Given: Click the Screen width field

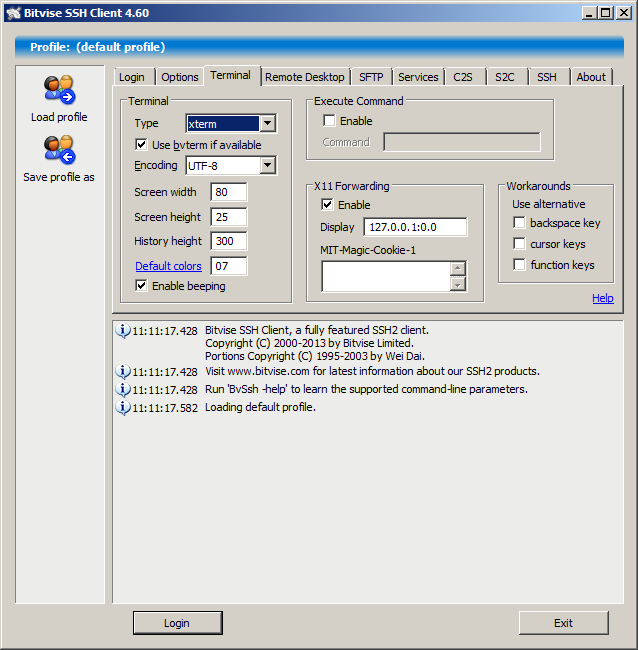Looking at the screenshot, I should pyautogui.click(x=228, y=192).
